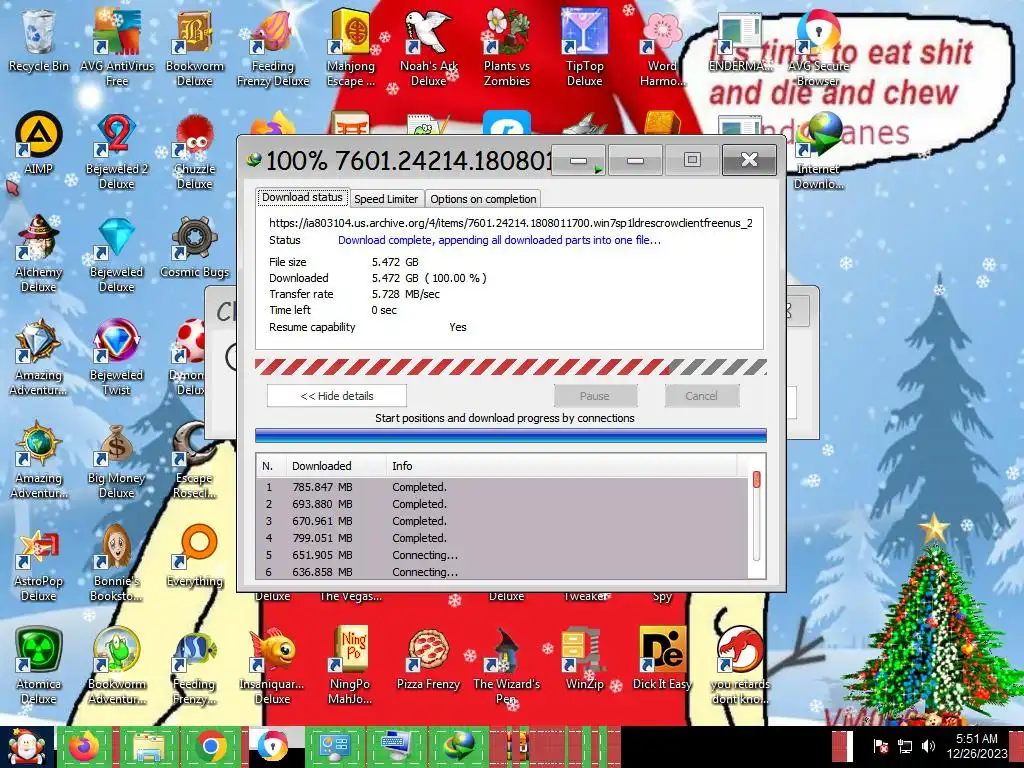Screen dimensions: 1024x768
Task: Open Mahjong Escape desktop icon
Action: pyautogui.click(x=351, y=47)
